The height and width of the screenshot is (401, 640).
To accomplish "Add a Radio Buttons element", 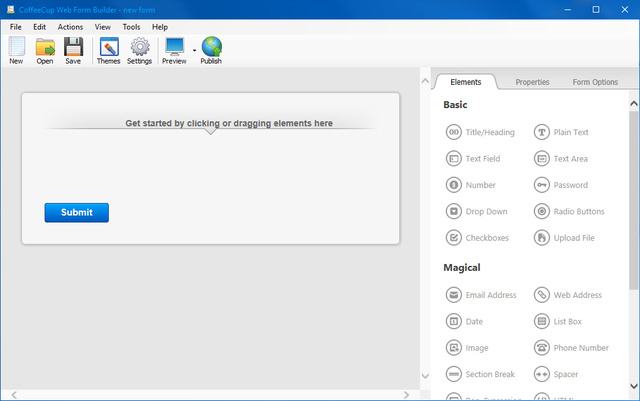I will [x=570, y=211].
